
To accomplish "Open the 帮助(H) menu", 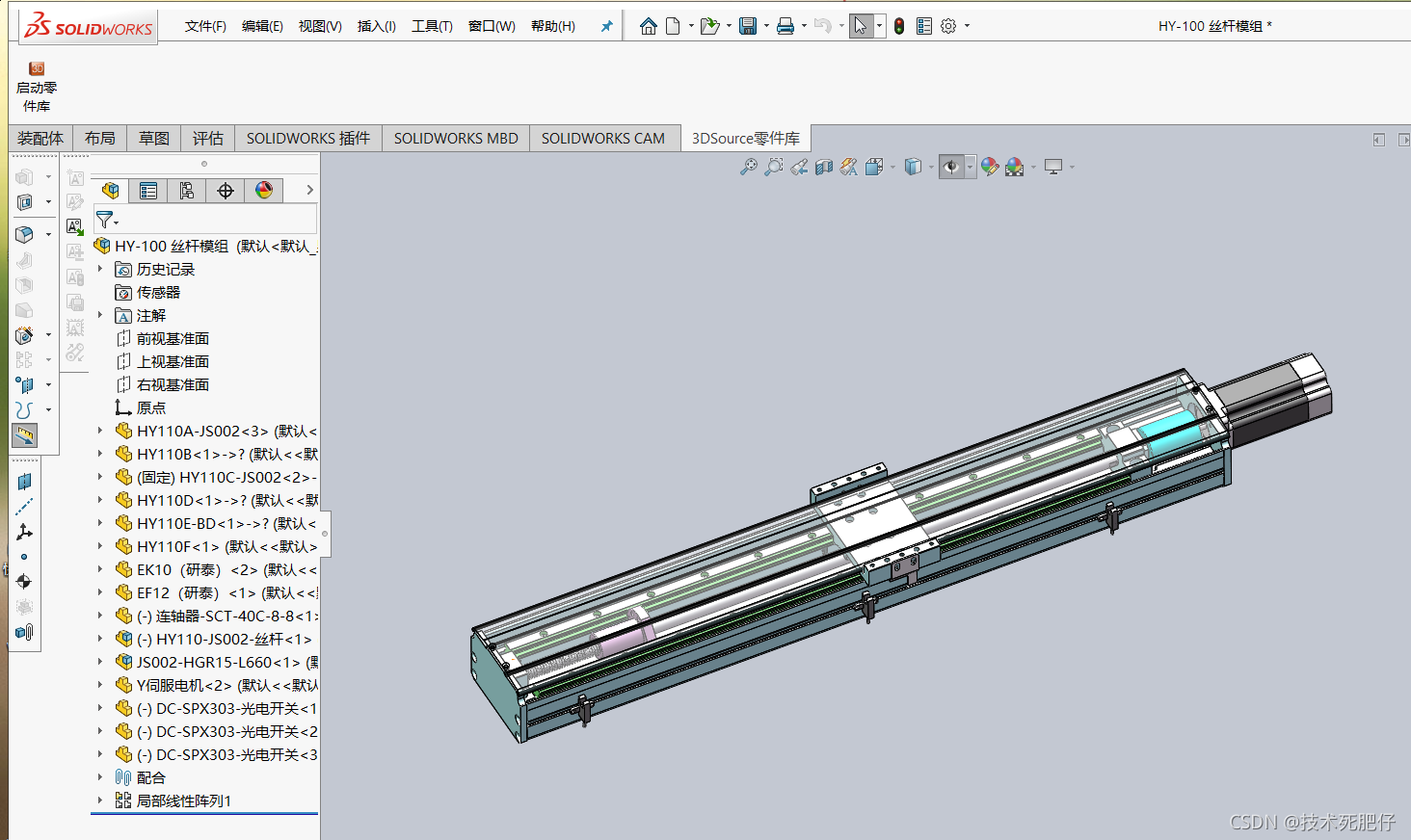I will pos(553,26).
